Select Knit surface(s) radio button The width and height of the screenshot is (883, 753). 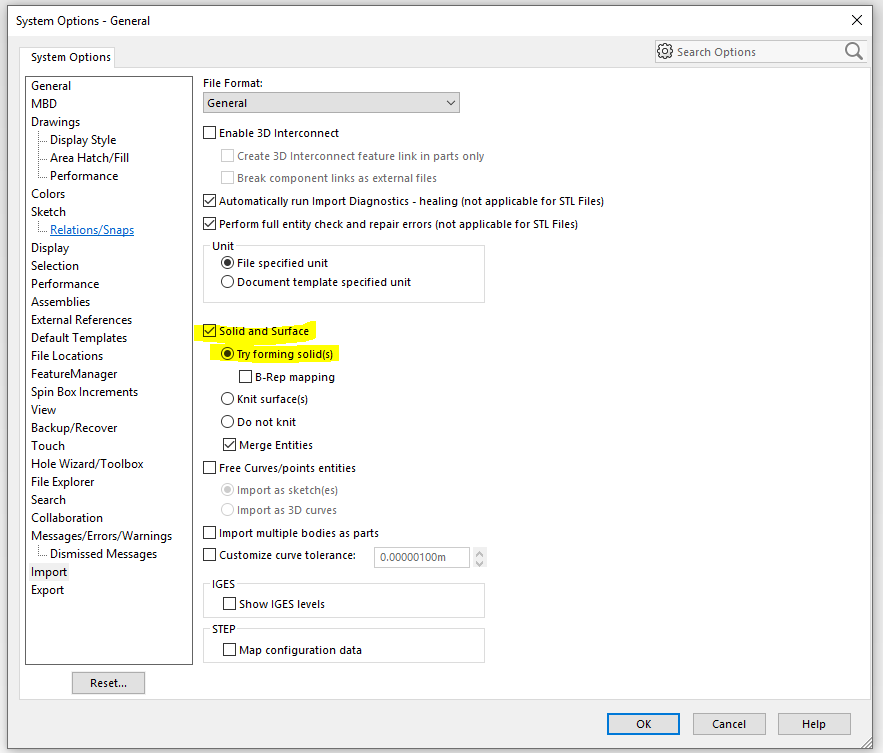[x=228, y=399]
